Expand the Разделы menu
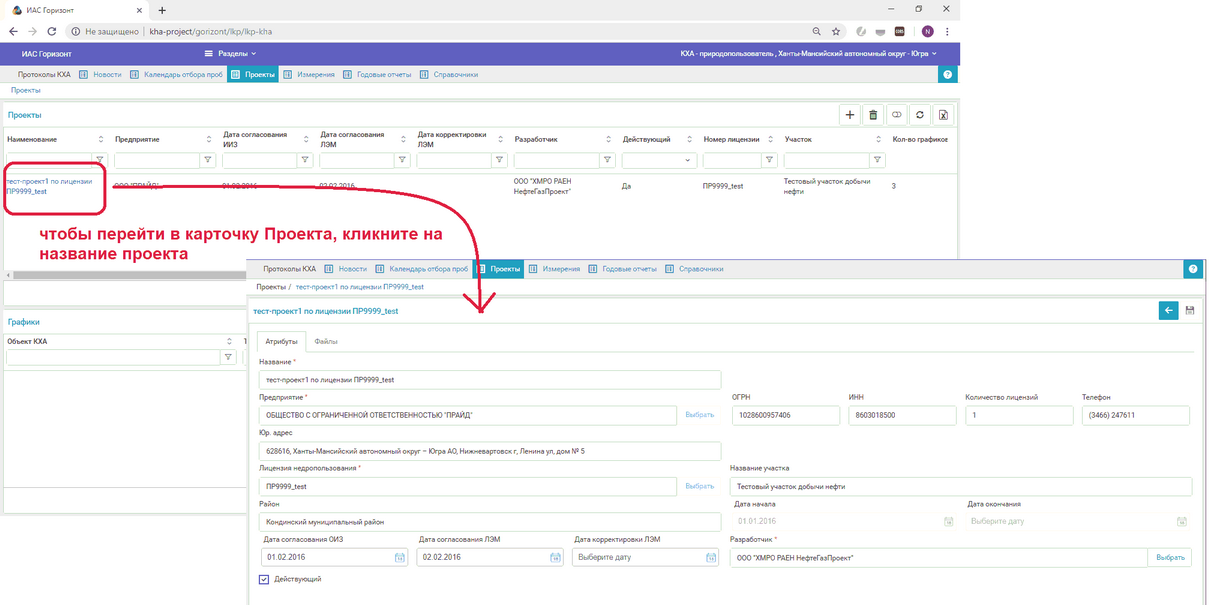Viewport: 1216px width, 605px height. 230,53
